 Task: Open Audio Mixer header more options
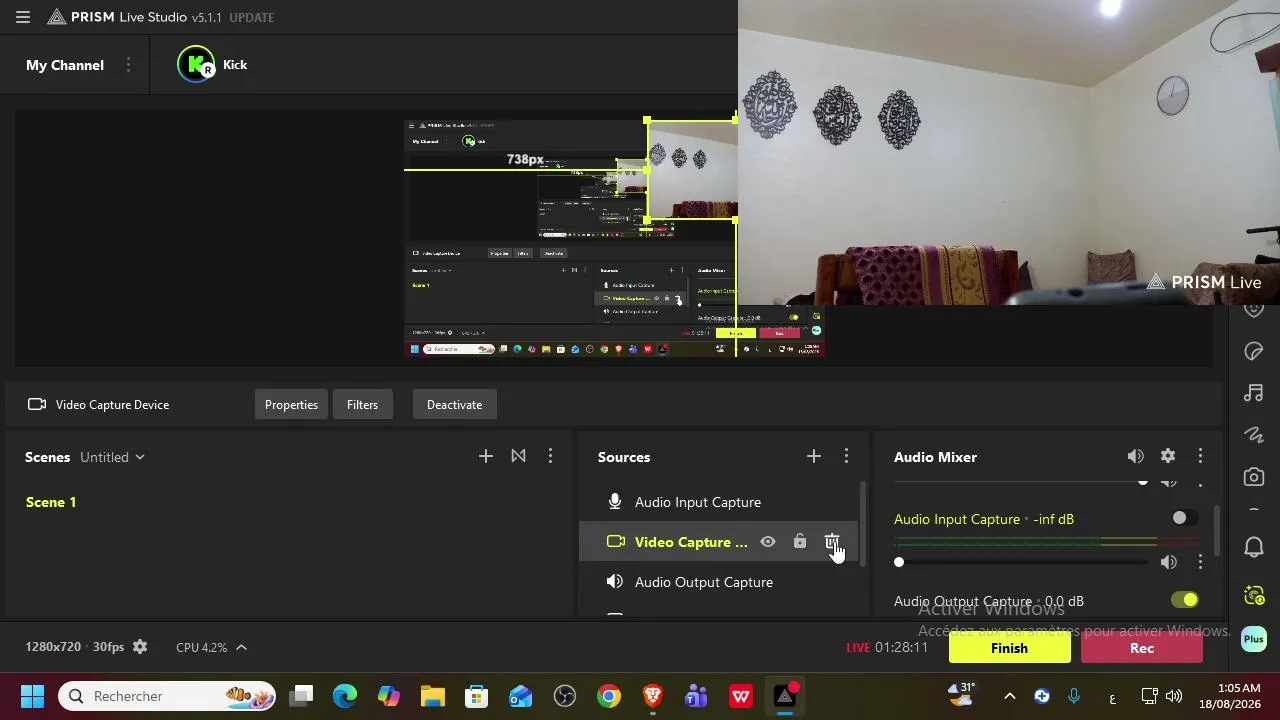pos(1200,457)
